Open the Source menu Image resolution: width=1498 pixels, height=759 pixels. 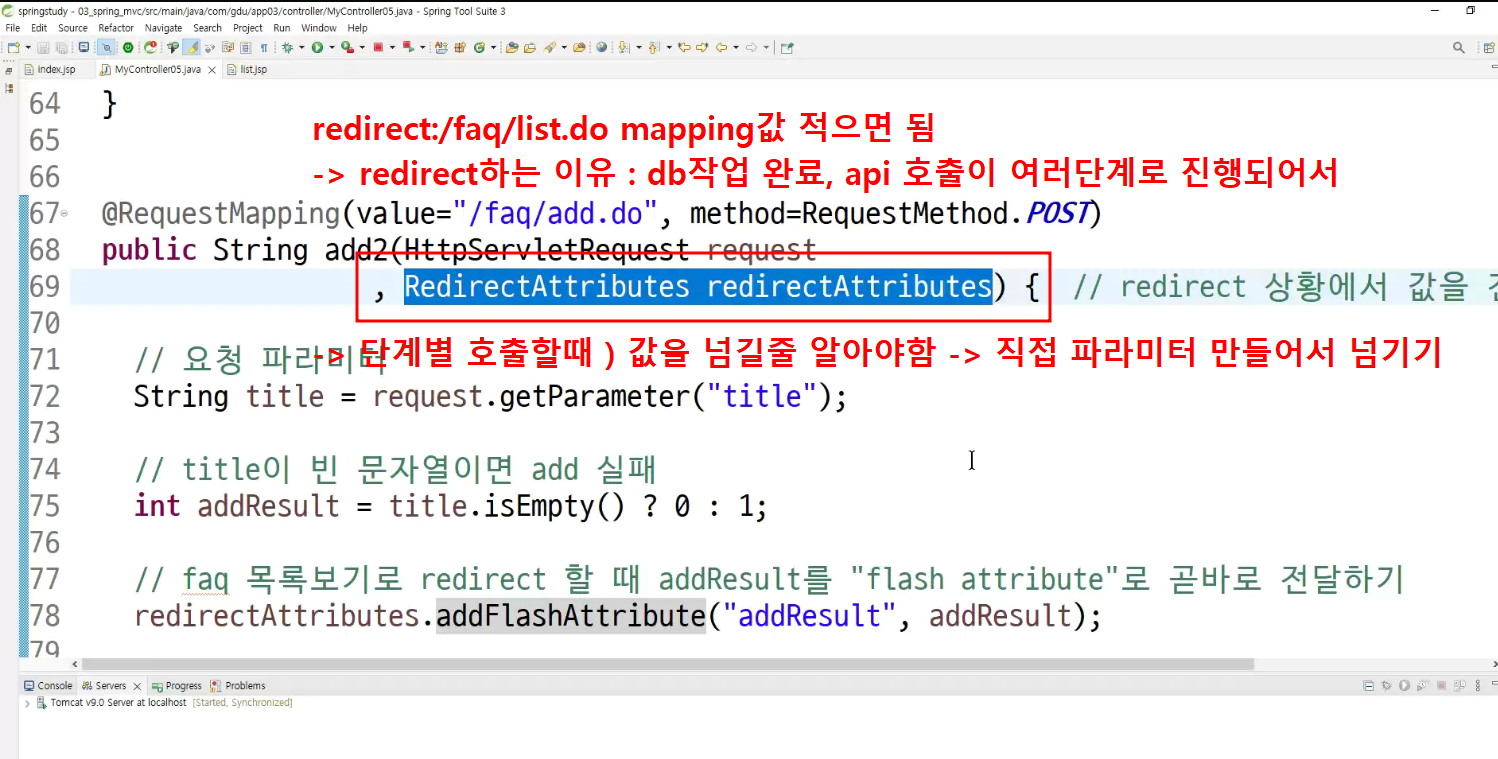[x=73, y=28]
